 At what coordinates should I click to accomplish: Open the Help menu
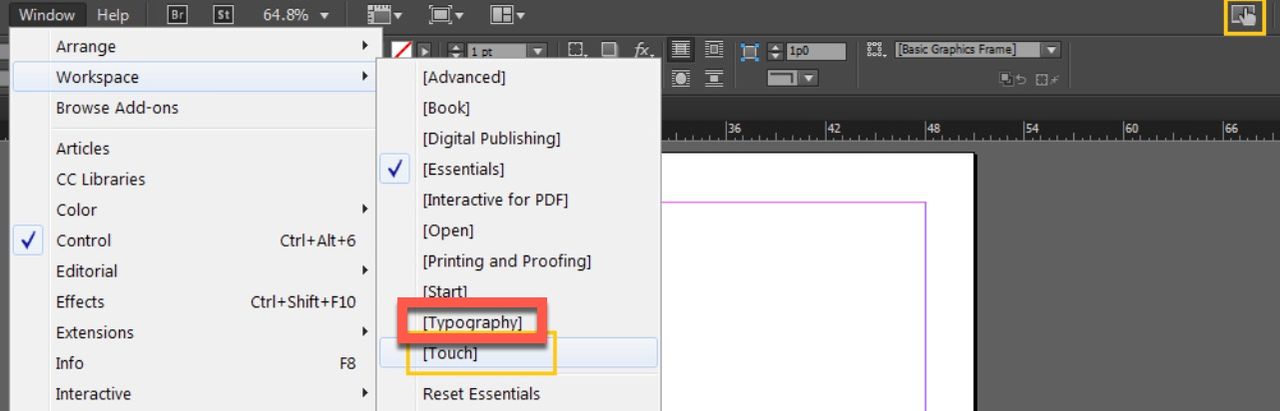tap(113, 15)
